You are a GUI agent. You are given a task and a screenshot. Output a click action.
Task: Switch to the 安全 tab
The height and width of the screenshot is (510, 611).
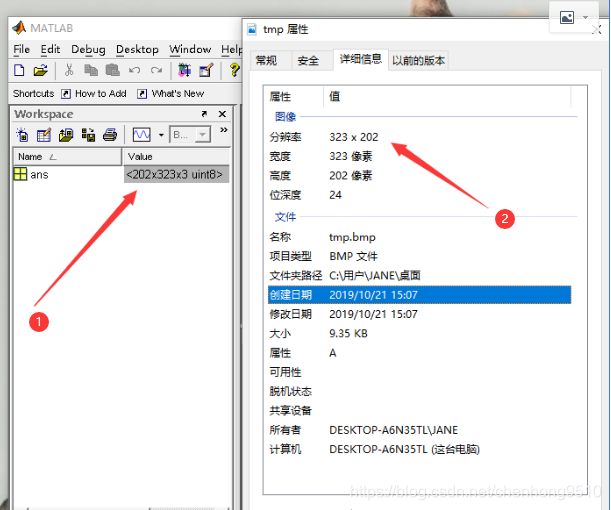(312, 60)
